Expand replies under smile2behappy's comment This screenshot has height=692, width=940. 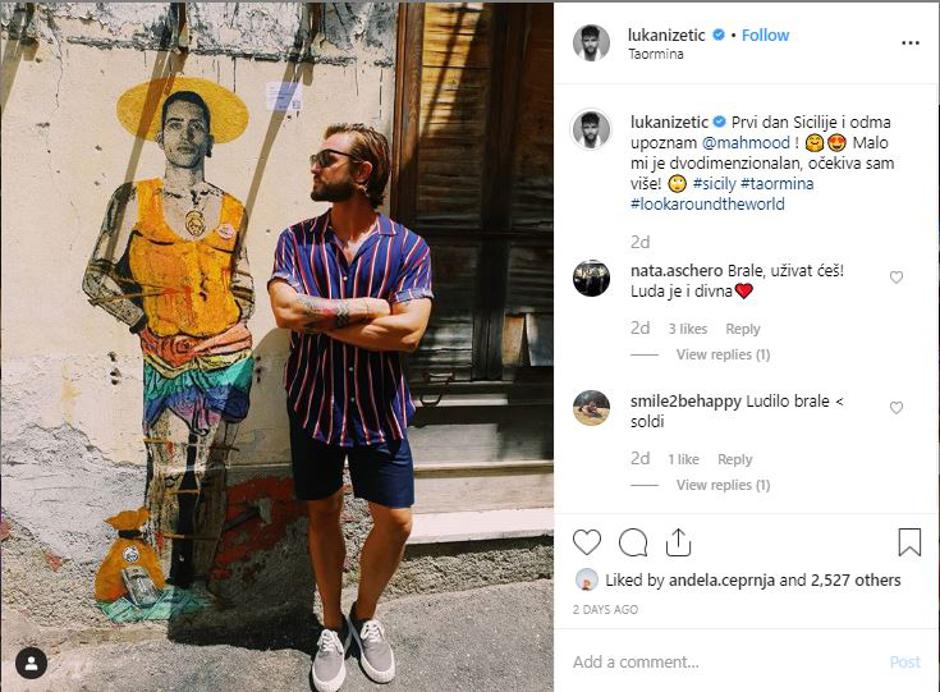pyautogui.click(x=723, y=485)
